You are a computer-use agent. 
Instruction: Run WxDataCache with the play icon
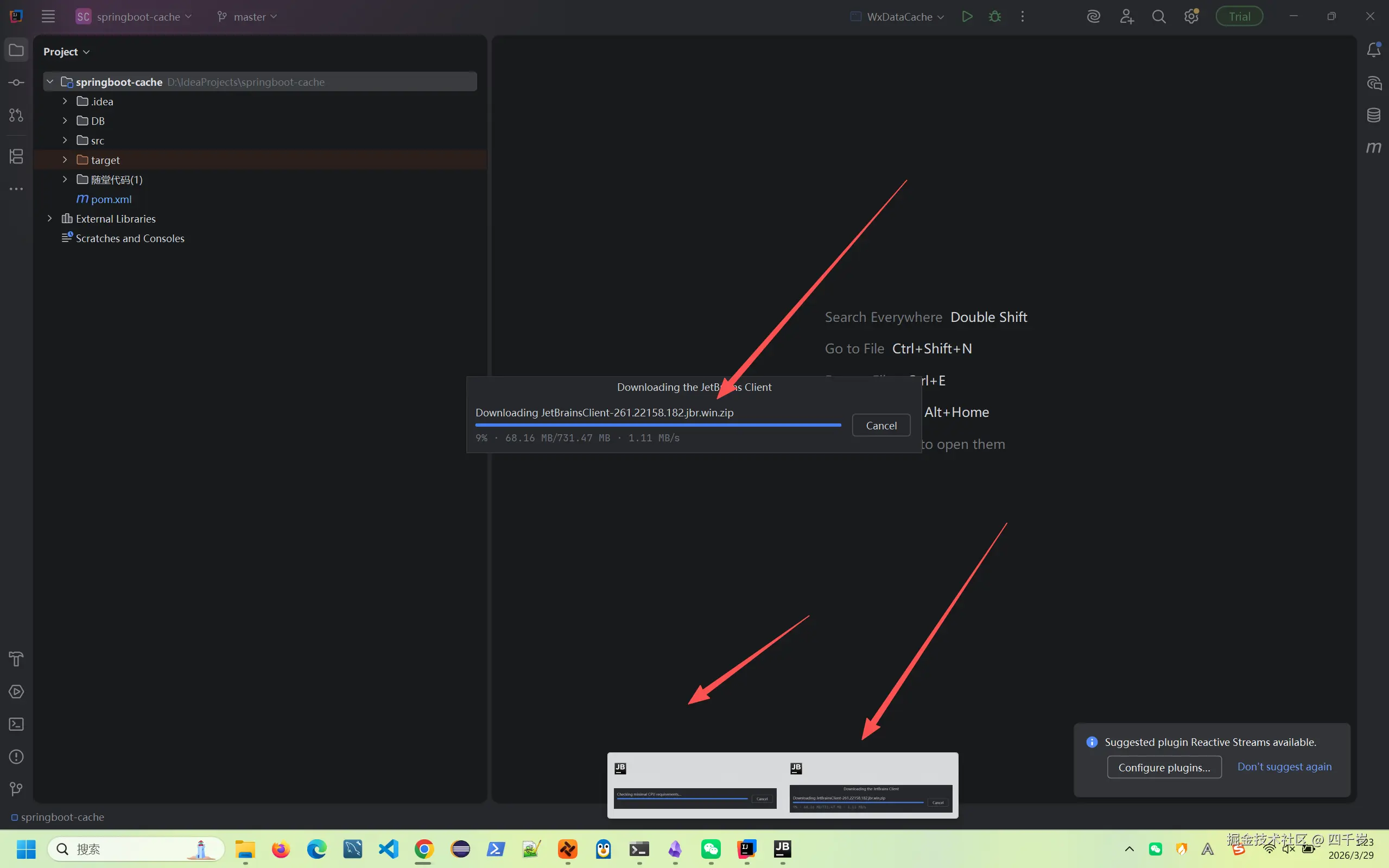967,17
